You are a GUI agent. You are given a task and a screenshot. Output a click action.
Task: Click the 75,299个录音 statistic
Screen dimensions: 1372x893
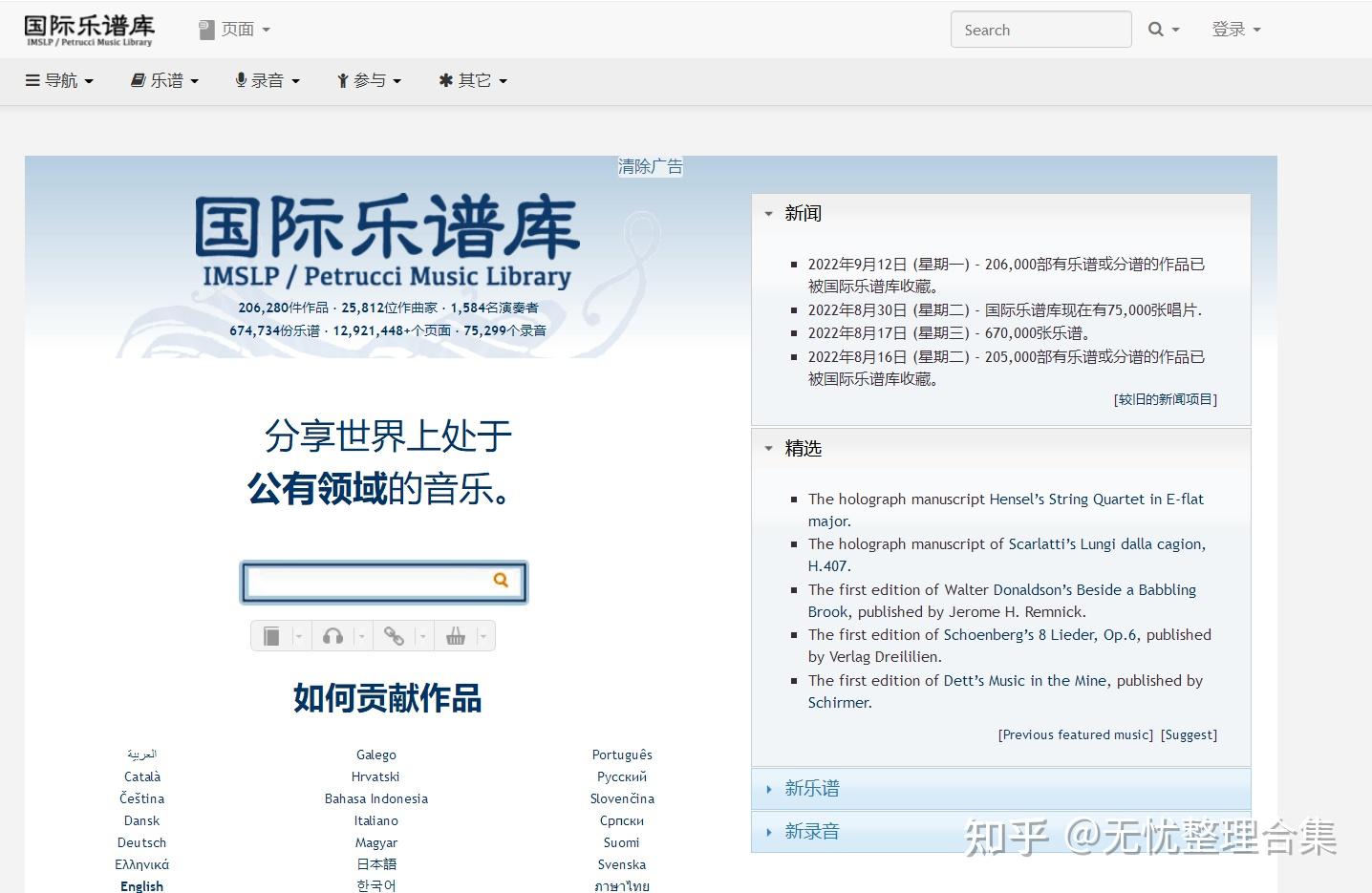click(504, 330)
